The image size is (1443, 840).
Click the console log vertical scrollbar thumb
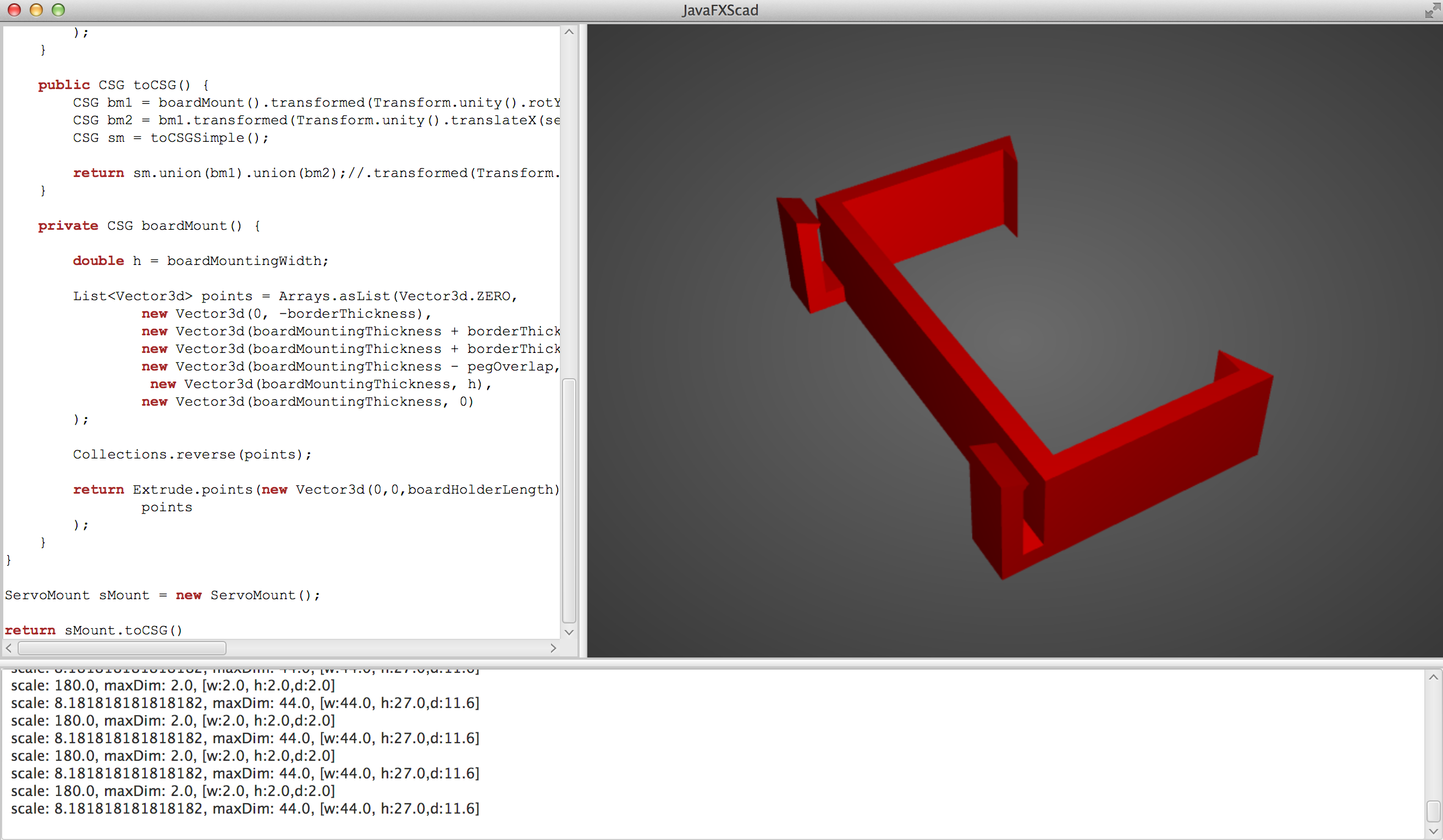click(1433, 811)
